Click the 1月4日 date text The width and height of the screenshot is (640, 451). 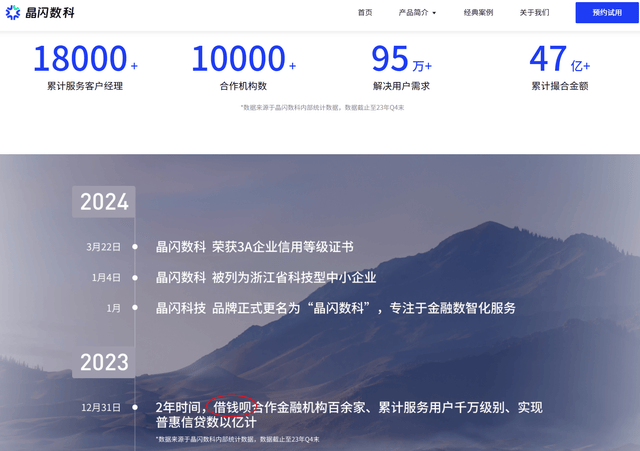(x=106, y=278)
